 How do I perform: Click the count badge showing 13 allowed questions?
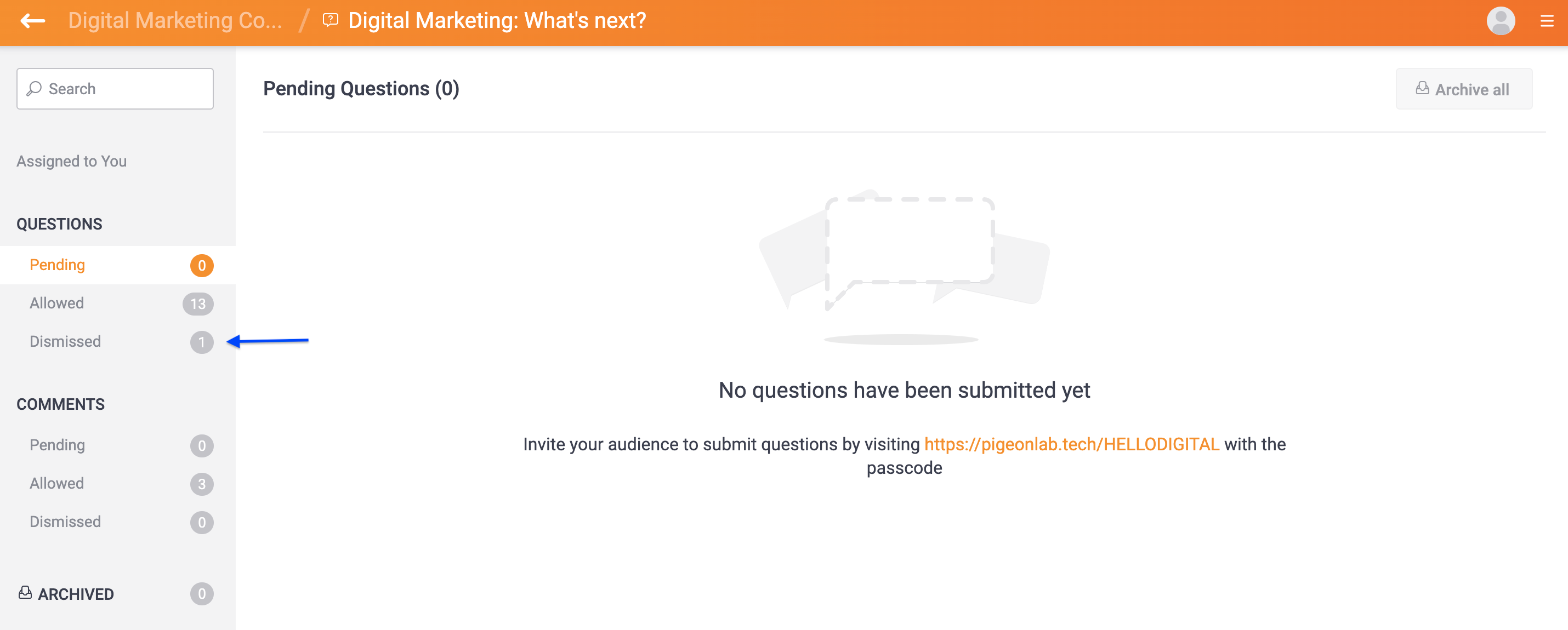(200, 303)
